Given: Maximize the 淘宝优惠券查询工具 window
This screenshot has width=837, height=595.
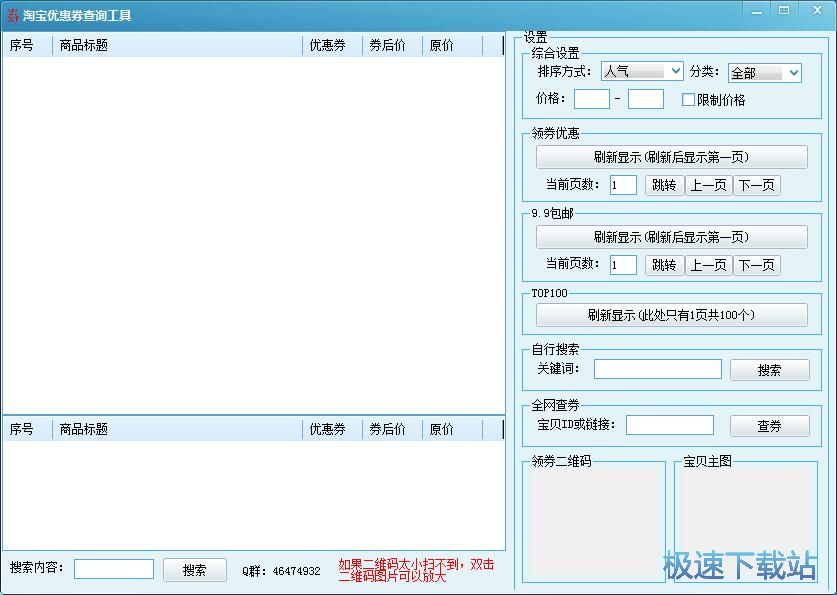Looking at the screenshot, I should click(x=784, y=11).
